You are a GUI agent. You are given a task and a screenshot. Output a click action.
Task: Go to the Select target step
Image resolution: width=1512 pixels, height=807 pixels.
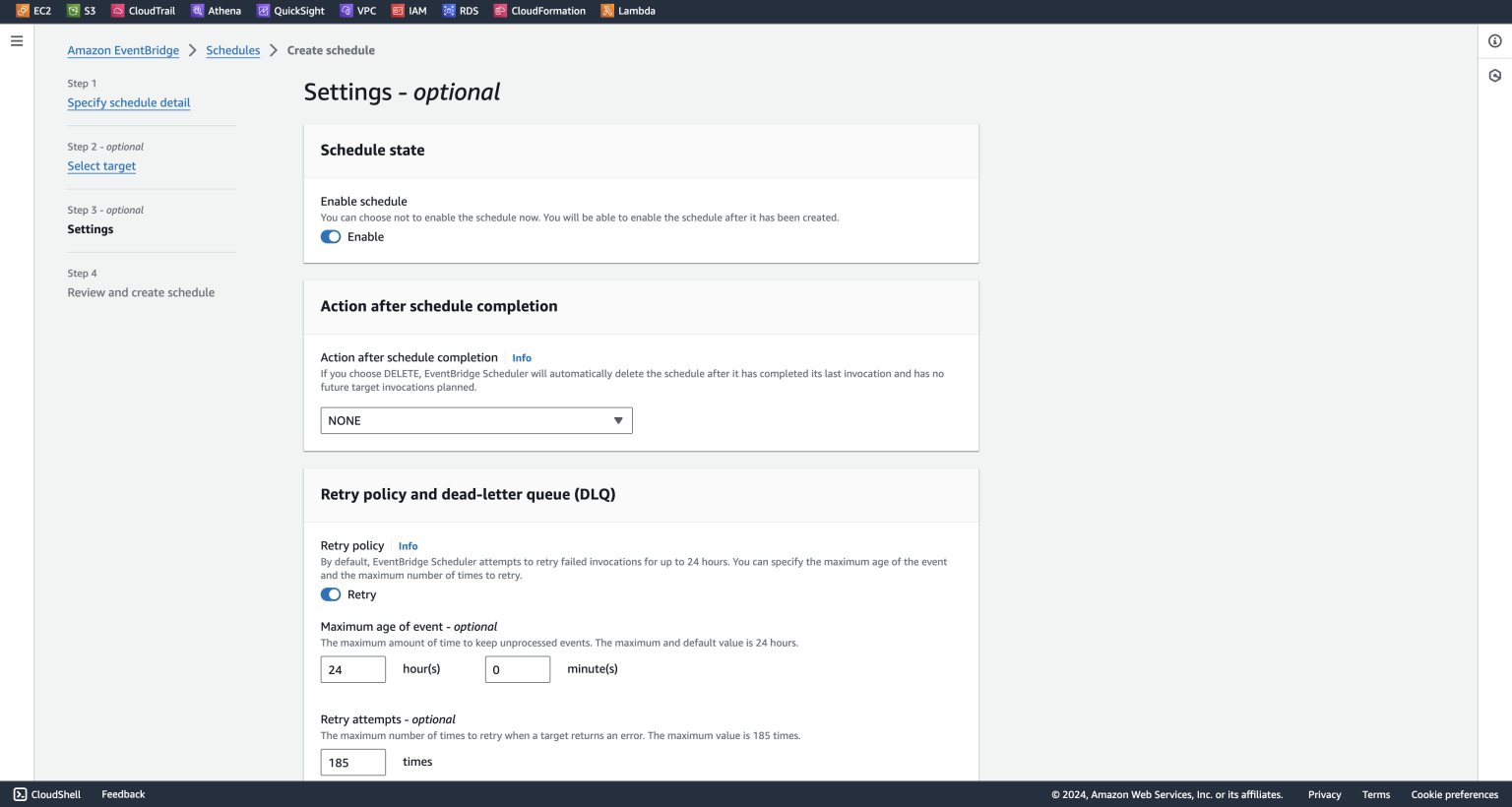point(101,165)
